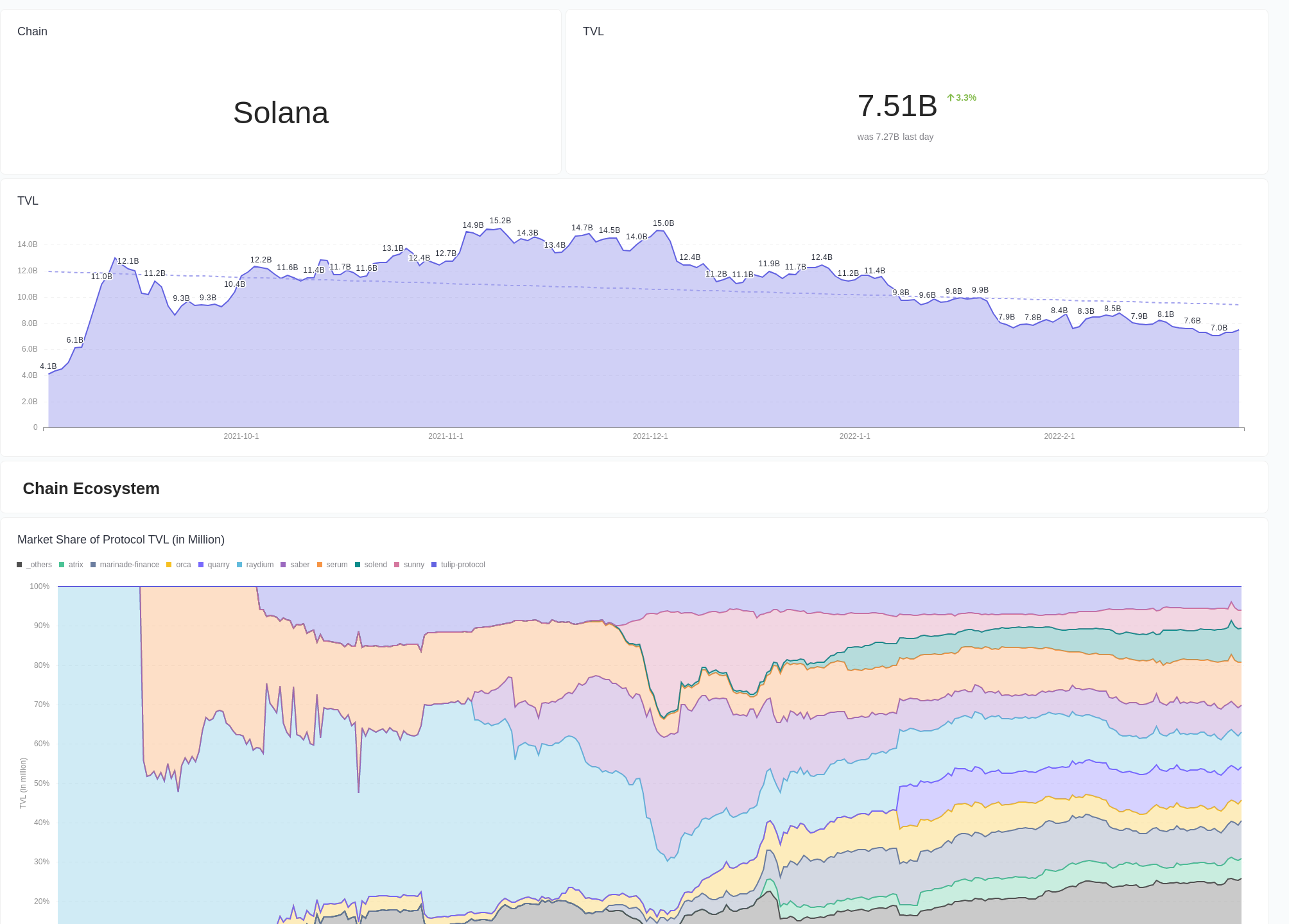
Task: Toggle the tulip-protocol series visibility
Action: tap(434, 565)
